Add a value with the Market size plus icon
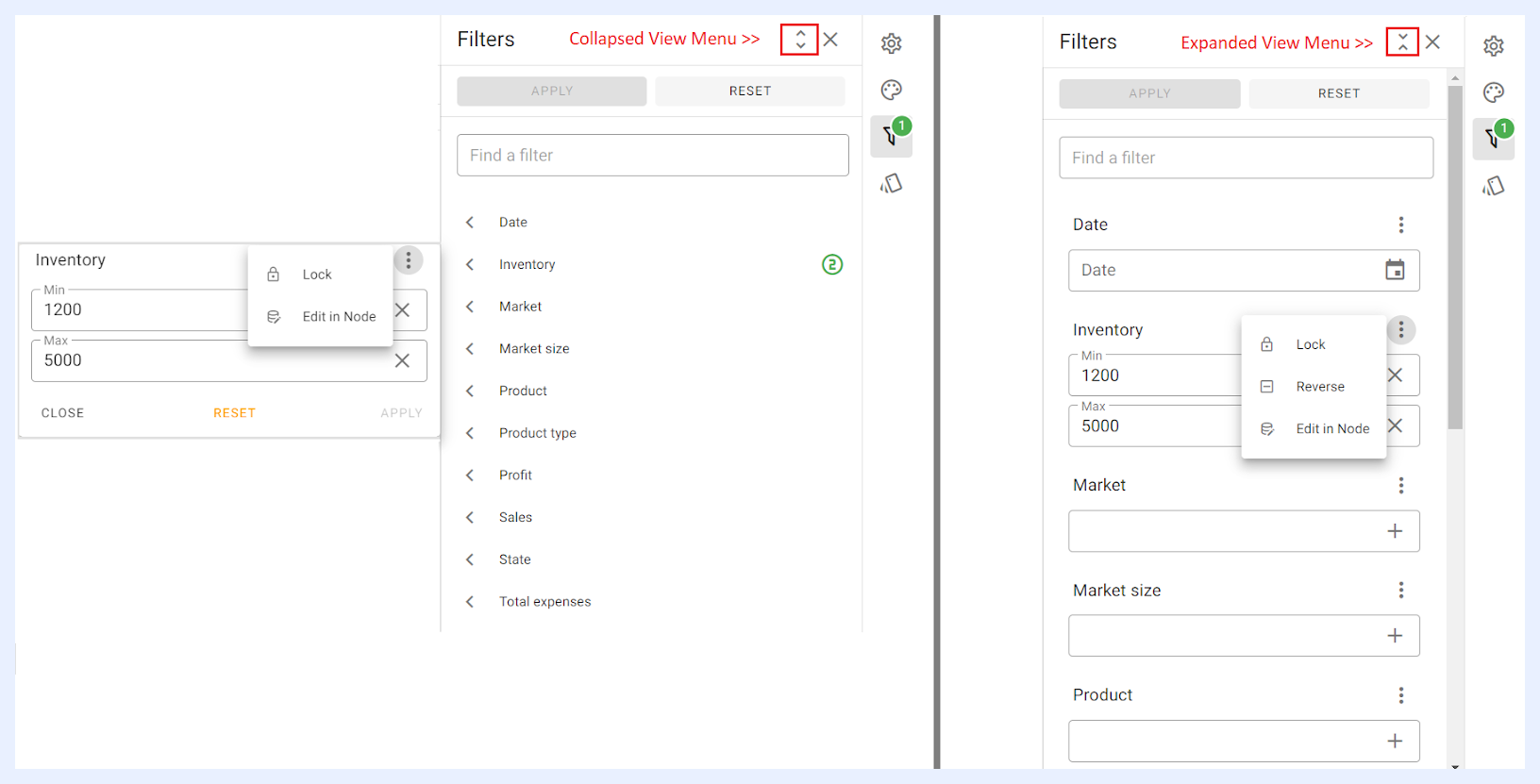 [1395, 636]
